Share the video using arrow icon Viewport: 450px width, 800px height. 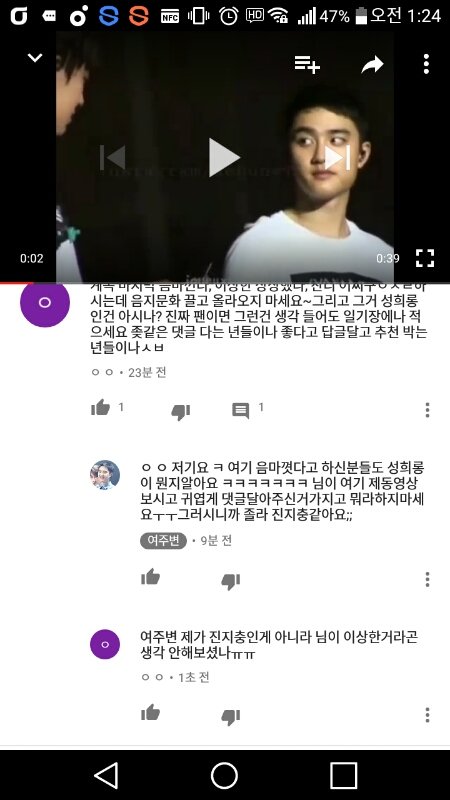tap(372, 65)
